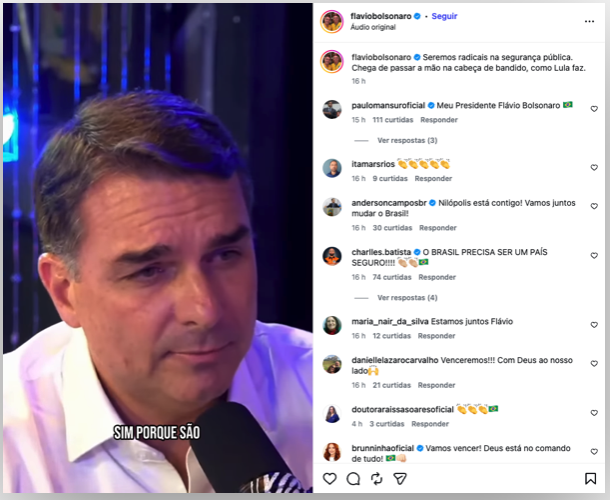Viewport: 610px width, 500px height.
Task: Reply to andersoncamposbr's comment
Action: point(438,228)
